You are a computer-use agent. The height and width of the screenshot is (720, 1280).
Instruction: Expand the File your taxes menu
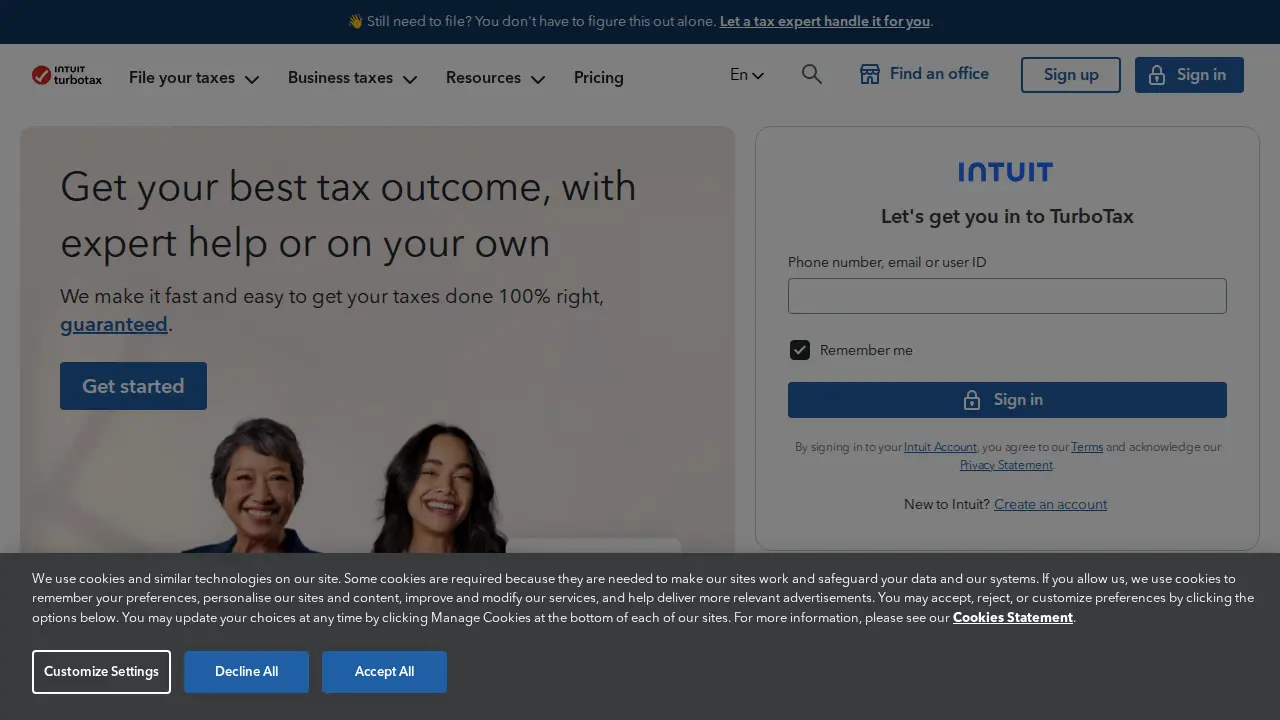[x=194, y=77]
